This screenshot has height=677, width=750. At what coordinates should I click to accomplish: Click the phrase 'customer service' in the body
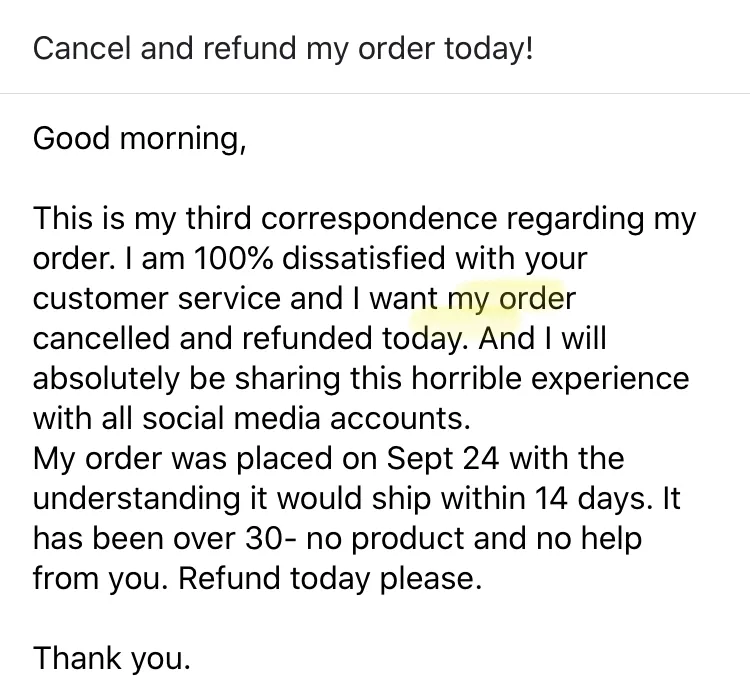[x=156, y=299]
